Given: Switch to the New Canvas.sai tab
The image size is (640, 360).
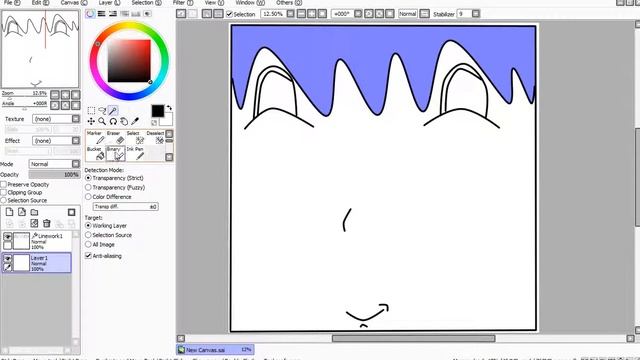Looking at the screenshot, I should [215, 350].
